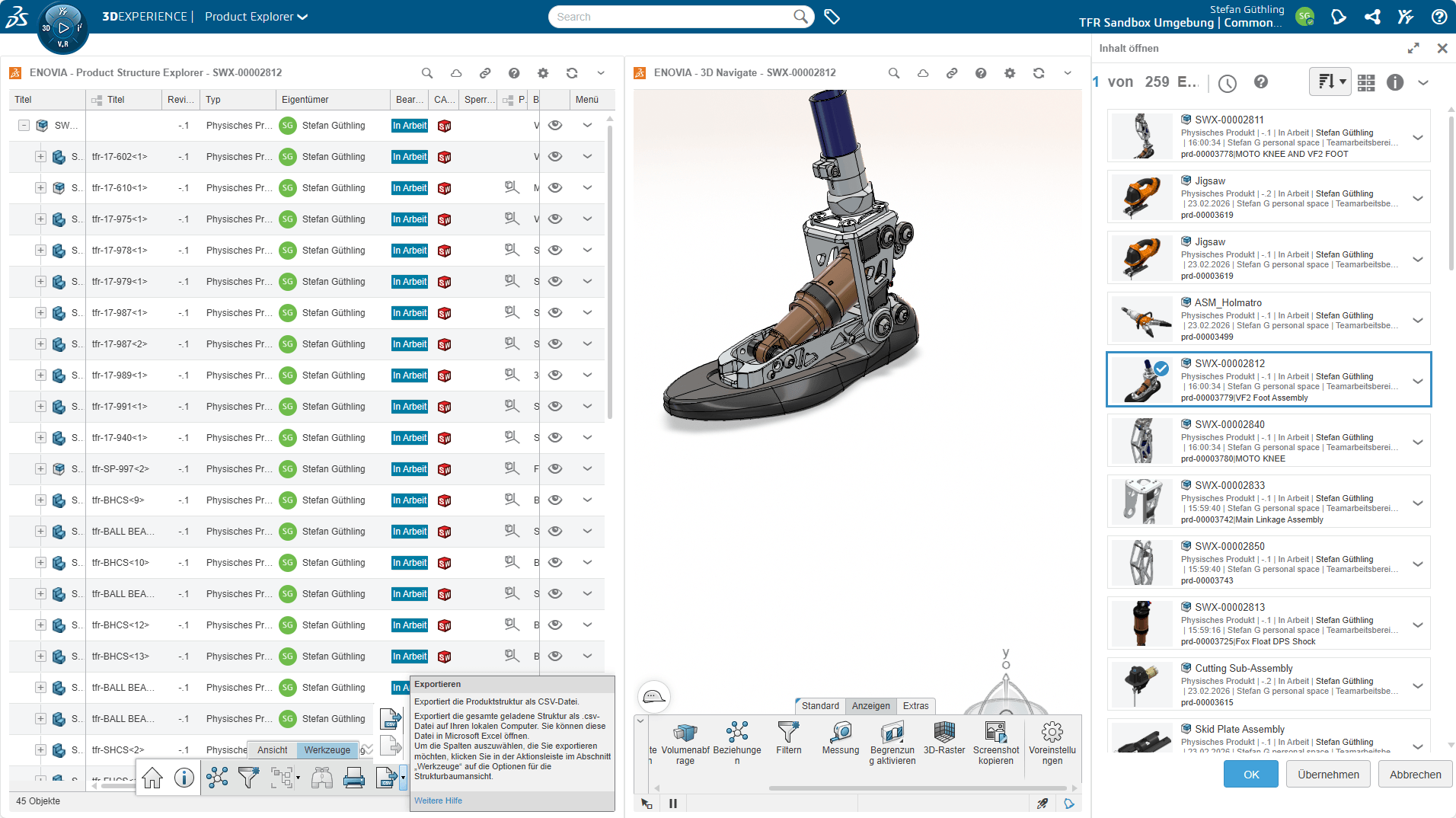Open the Werkzeuge tab menu
The image size is (1456, 818).
(327, 749)
